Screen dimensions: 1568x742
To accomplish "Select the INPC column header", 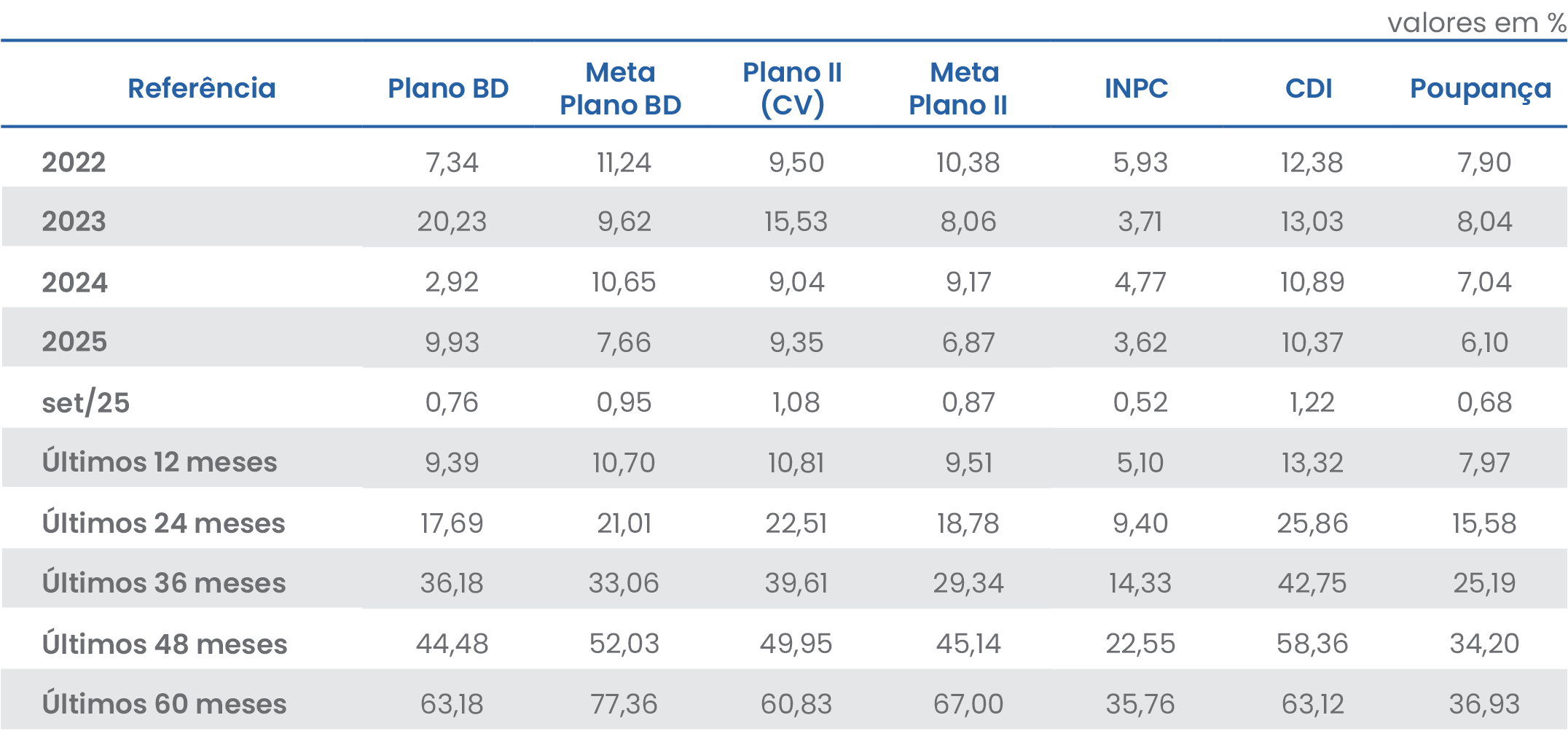I will [1136, 88].
